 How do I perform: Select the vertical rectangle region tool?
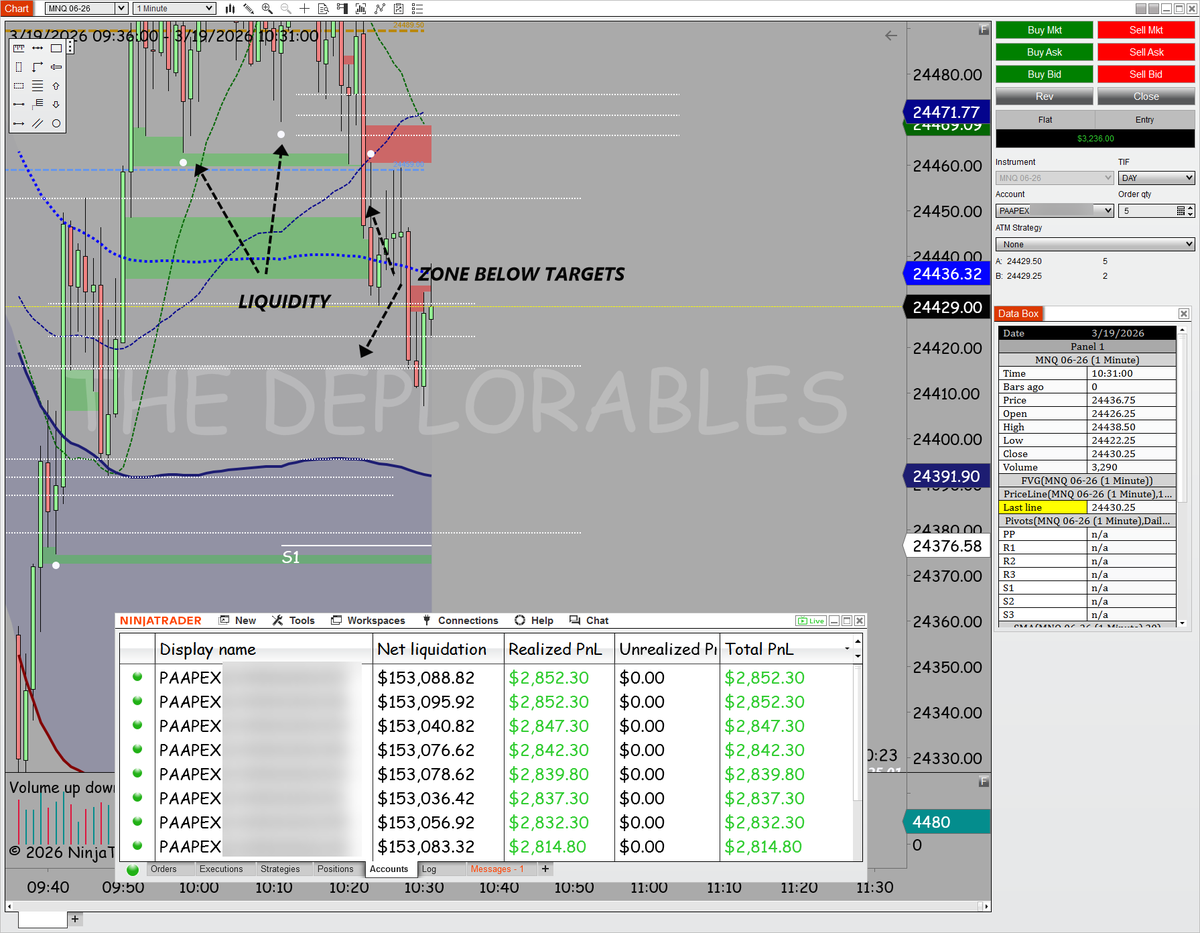point(18,66)
